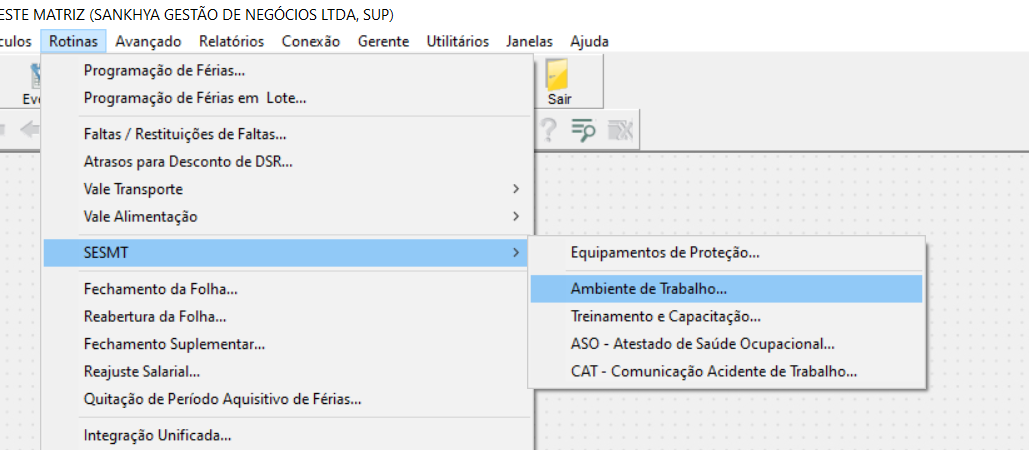This screenshot has height=450, width=1029.
Task: Collapse the SESMT submenu arrow
Action: 516,253
